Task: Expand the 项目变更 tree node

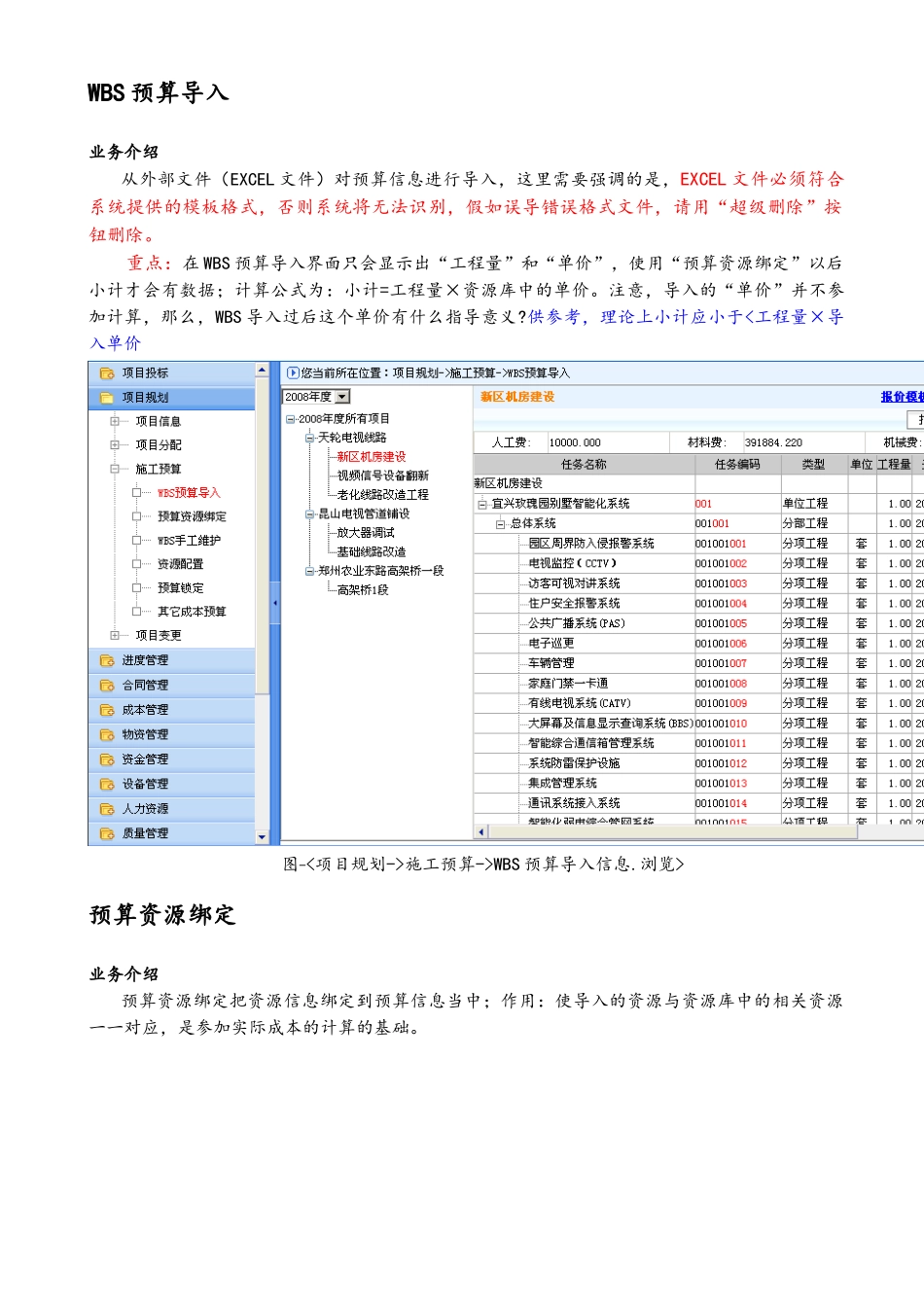Action: tap(114, 635)
